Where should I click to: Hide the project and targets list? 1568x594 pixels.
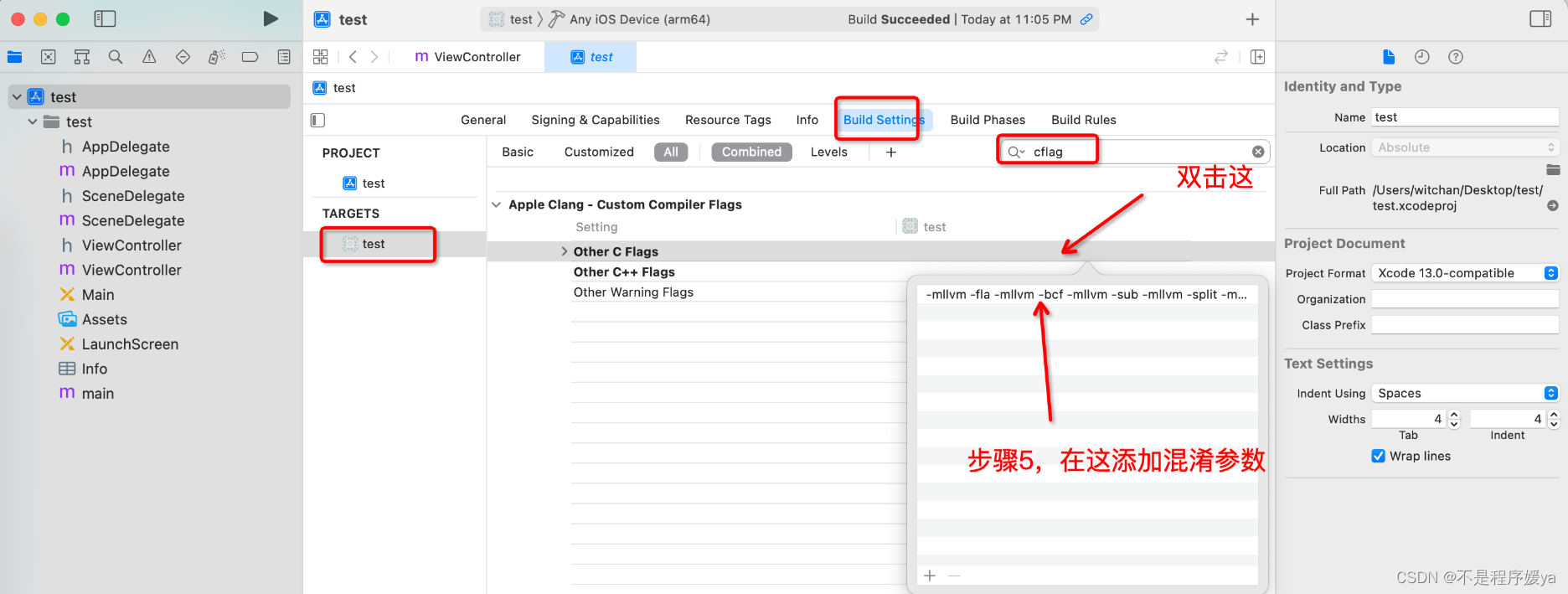pos(317,120)
